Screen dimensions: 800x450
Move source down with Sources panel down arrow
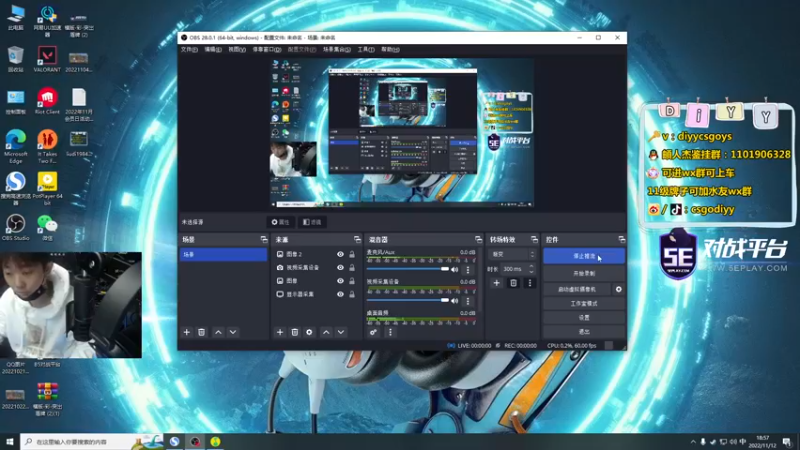click(x=341, y=332)
